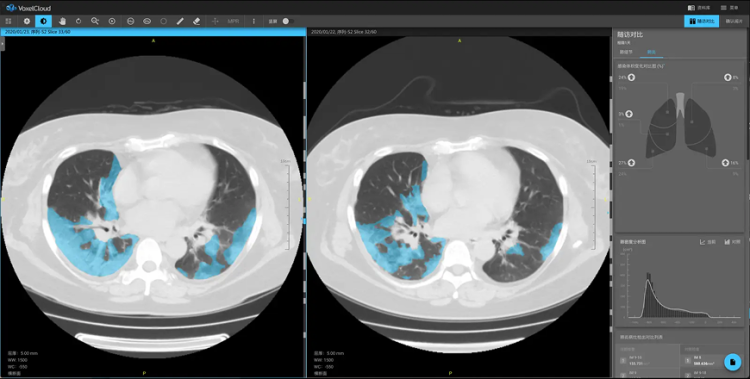Activate the pan hand tool
750x379 pixels.
click(62, 21)
